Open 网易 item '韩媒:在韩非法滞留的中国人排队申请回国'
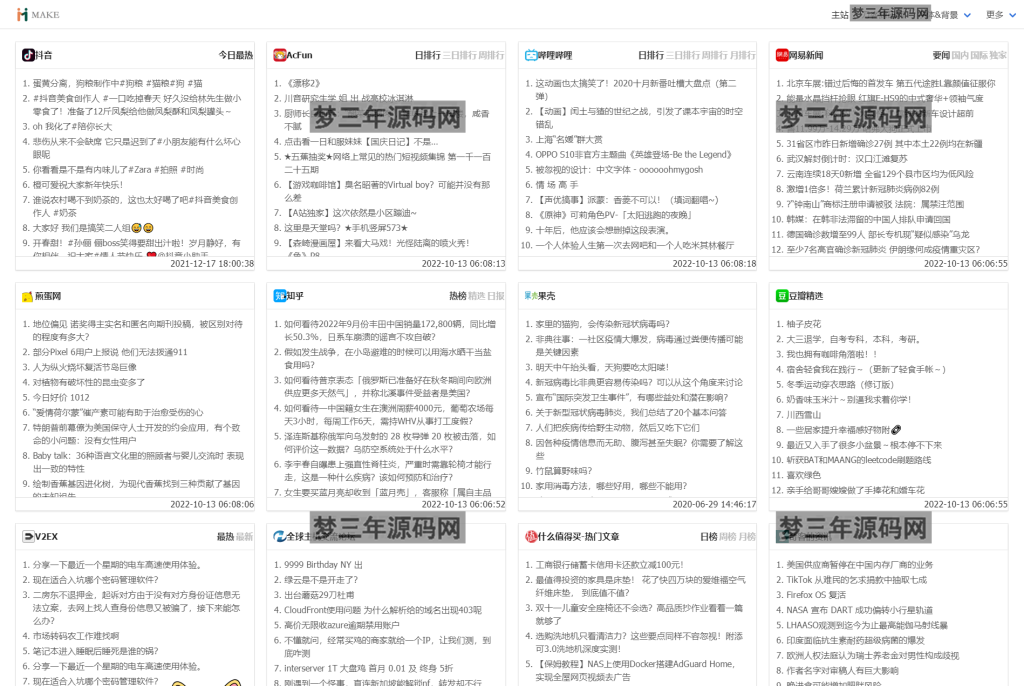The image size is (1024, 686). (x=868, y=220)
